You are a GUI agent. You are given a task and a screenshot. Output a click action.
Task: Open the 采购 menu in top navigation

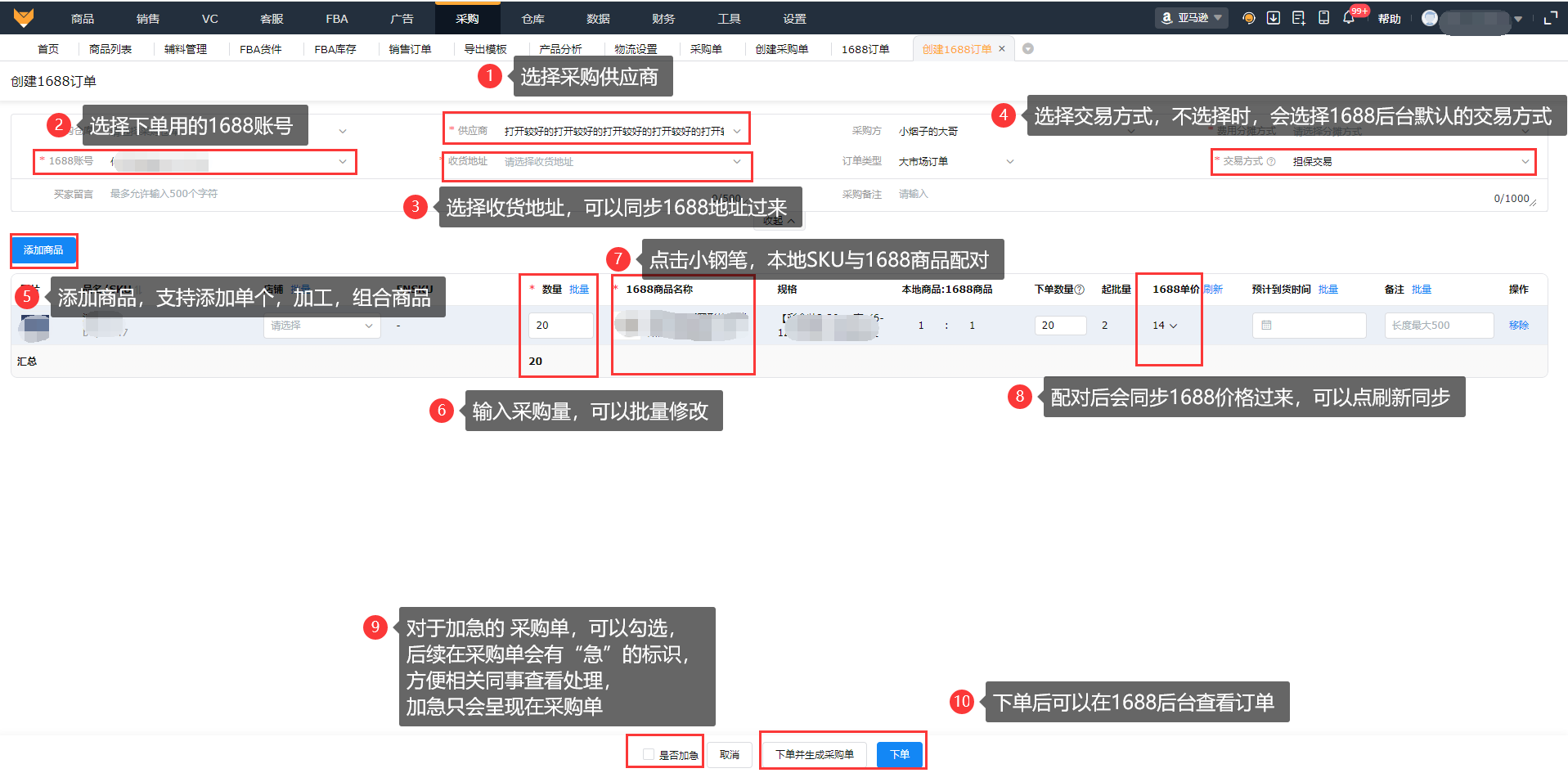[467, 18]
